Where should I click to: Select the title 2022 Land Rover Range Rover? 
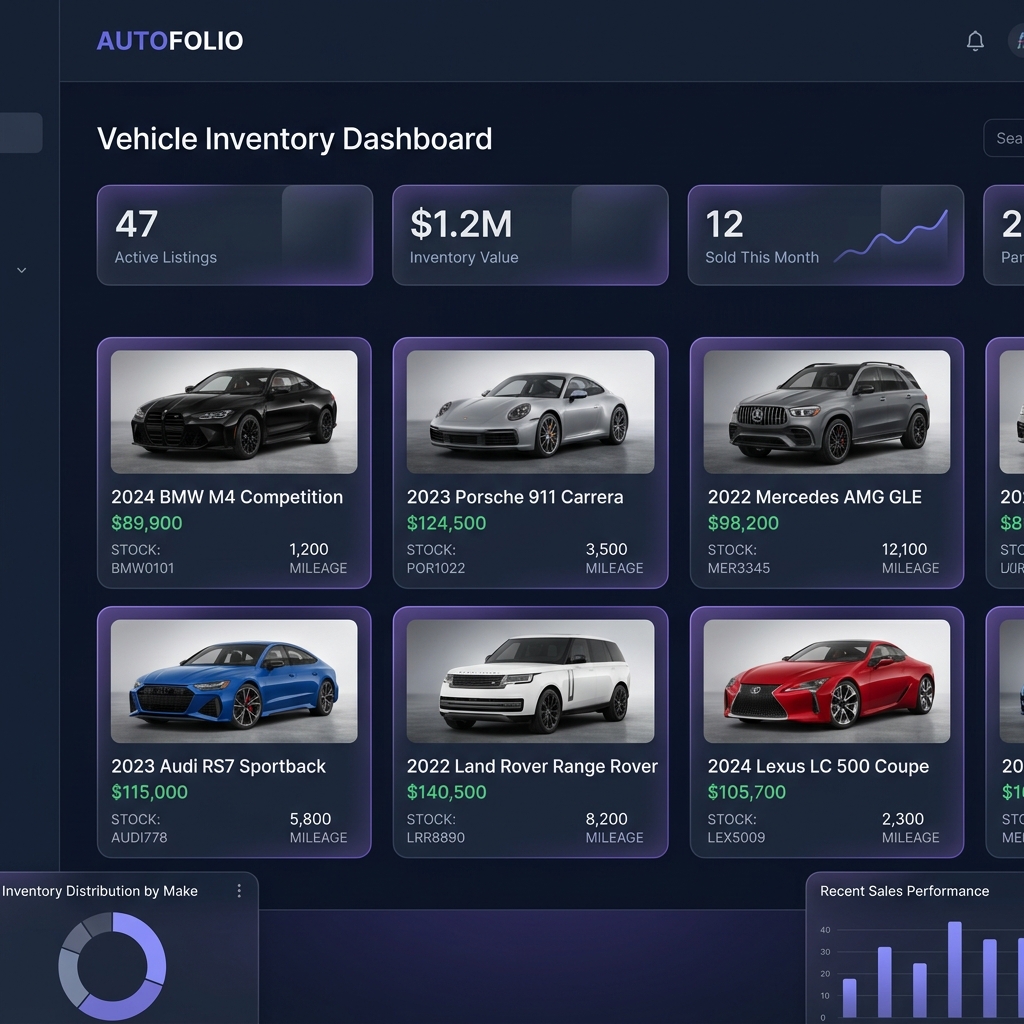[x=532, y=766]
